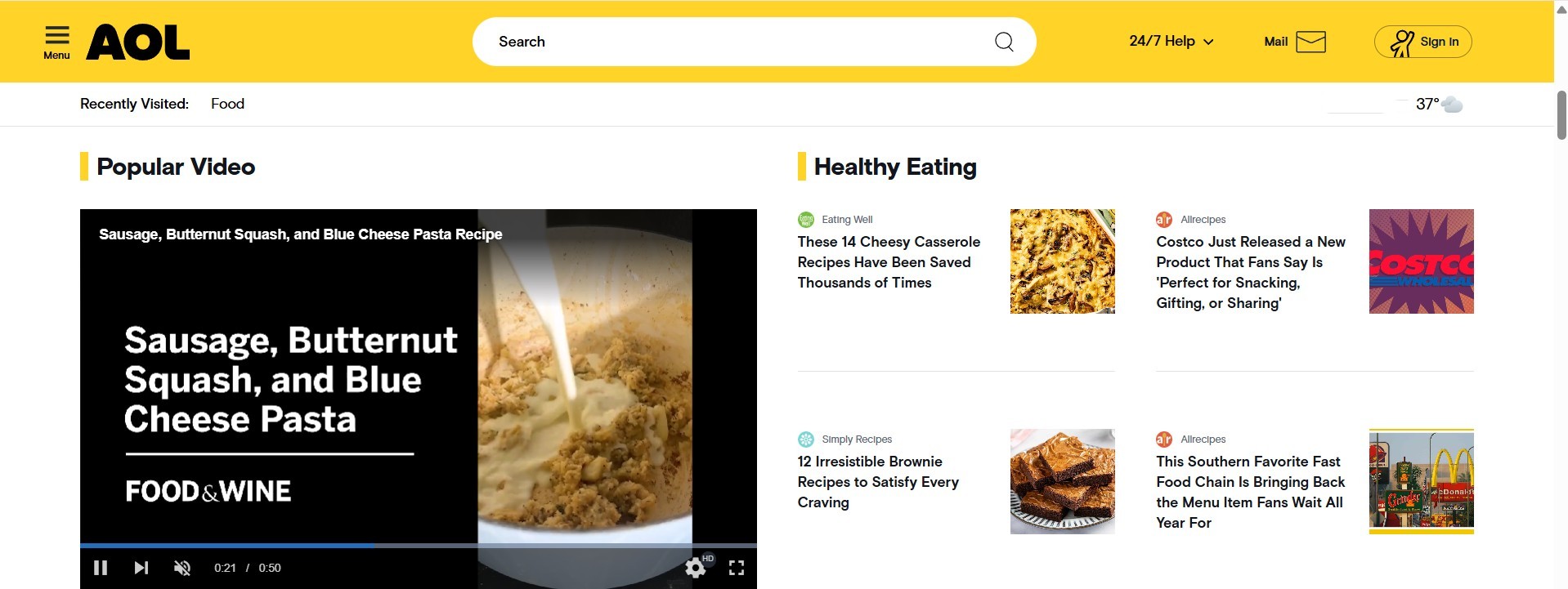The image size is (1568, 589).
Task: Open the Mail envelope icon
Action: [x=1310, y=42]
